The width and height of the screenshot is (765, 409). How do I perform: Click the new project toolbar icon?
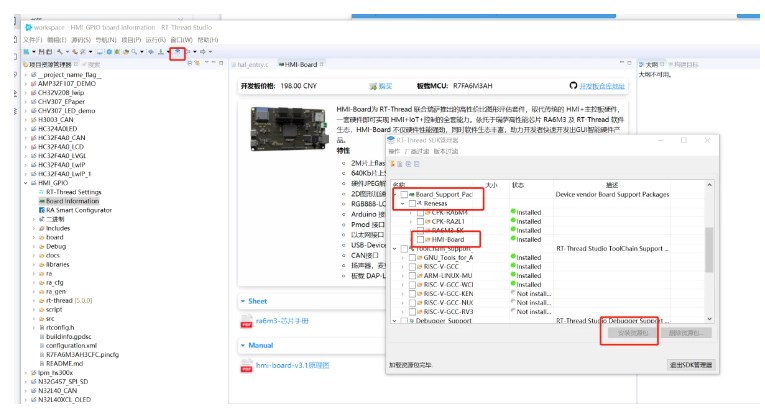[x=25, y=52]
